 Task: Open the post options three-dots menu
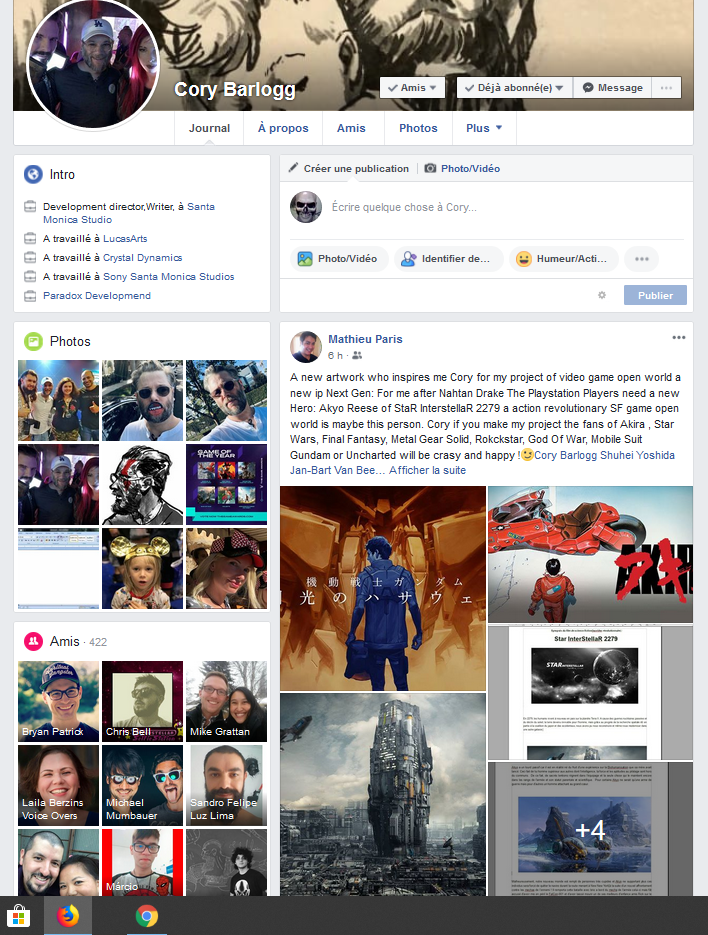[x=679, y=338]
